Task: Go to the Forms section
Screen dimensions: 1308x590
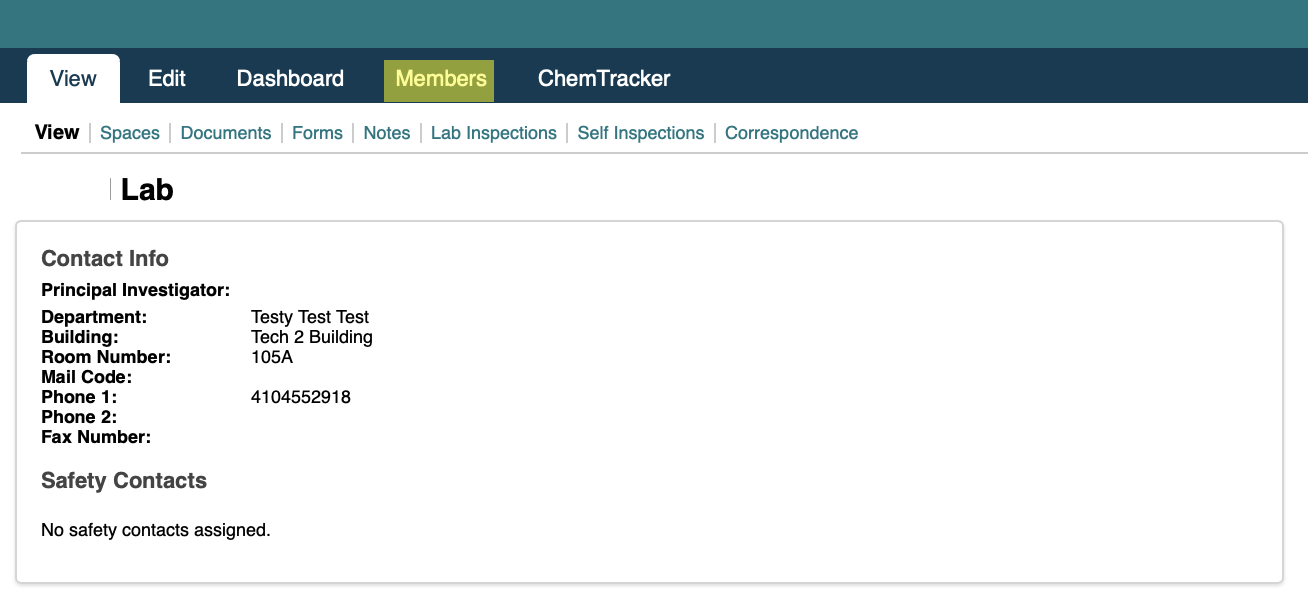Action: click(317, 133)
